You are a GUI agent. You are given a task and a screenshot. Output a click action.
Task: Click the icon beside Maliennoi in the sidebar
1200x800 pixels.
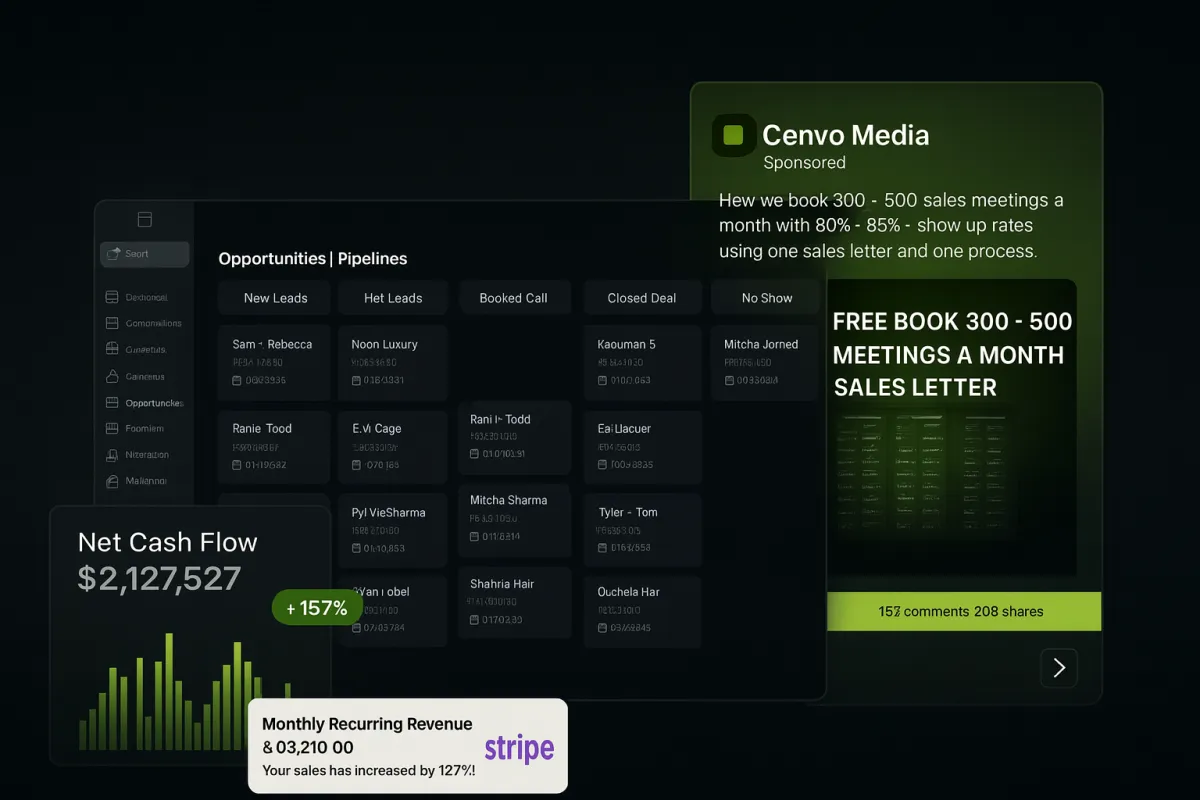tap(112, 481)
